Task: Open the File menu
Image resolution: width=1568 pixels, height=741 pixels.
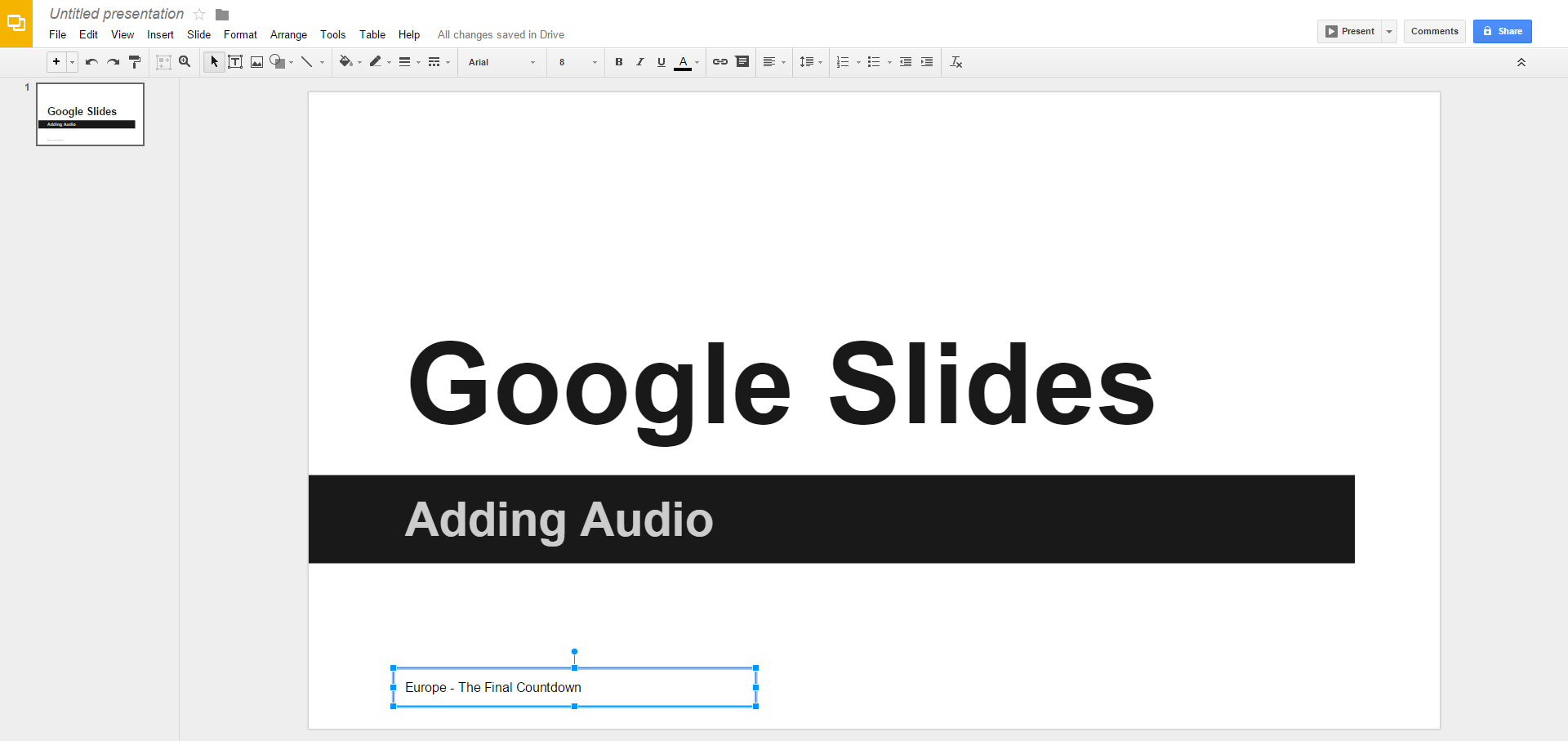Action: [x=58, y=34]
